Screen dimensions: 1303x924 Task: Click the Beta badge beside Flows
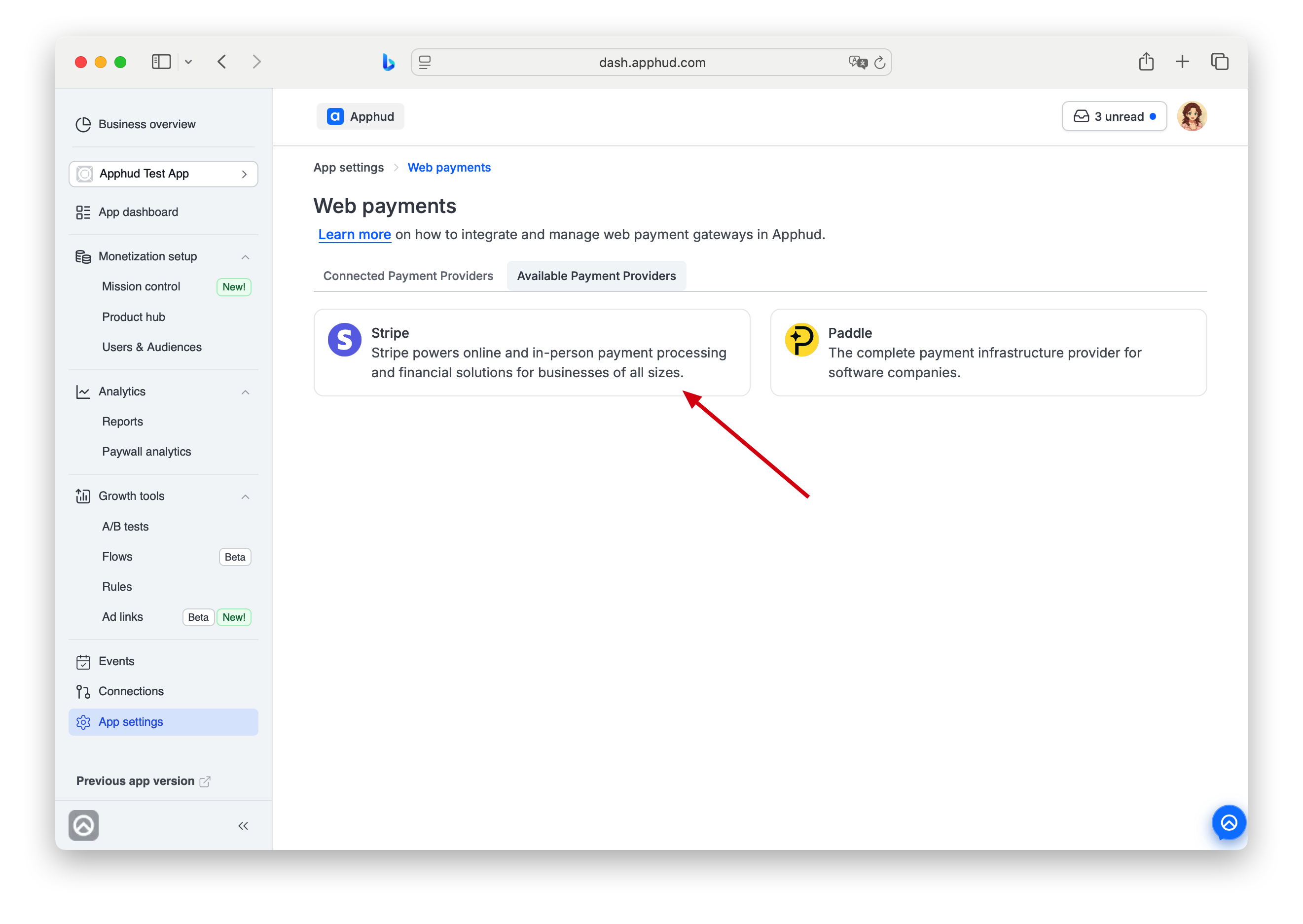click(235, 557)
